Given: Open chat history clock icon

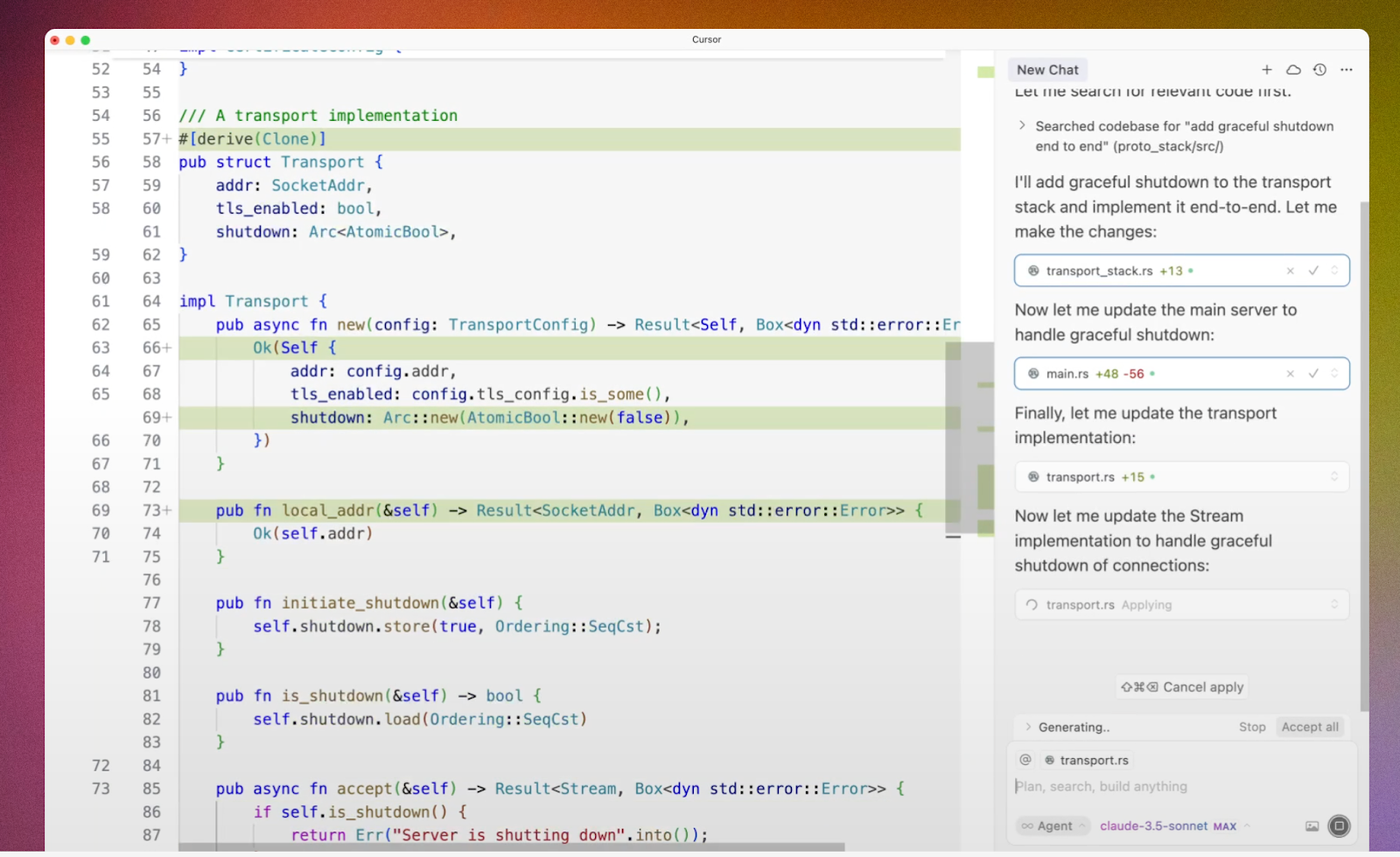Looking at the screenshot, I should (1319, 70).
